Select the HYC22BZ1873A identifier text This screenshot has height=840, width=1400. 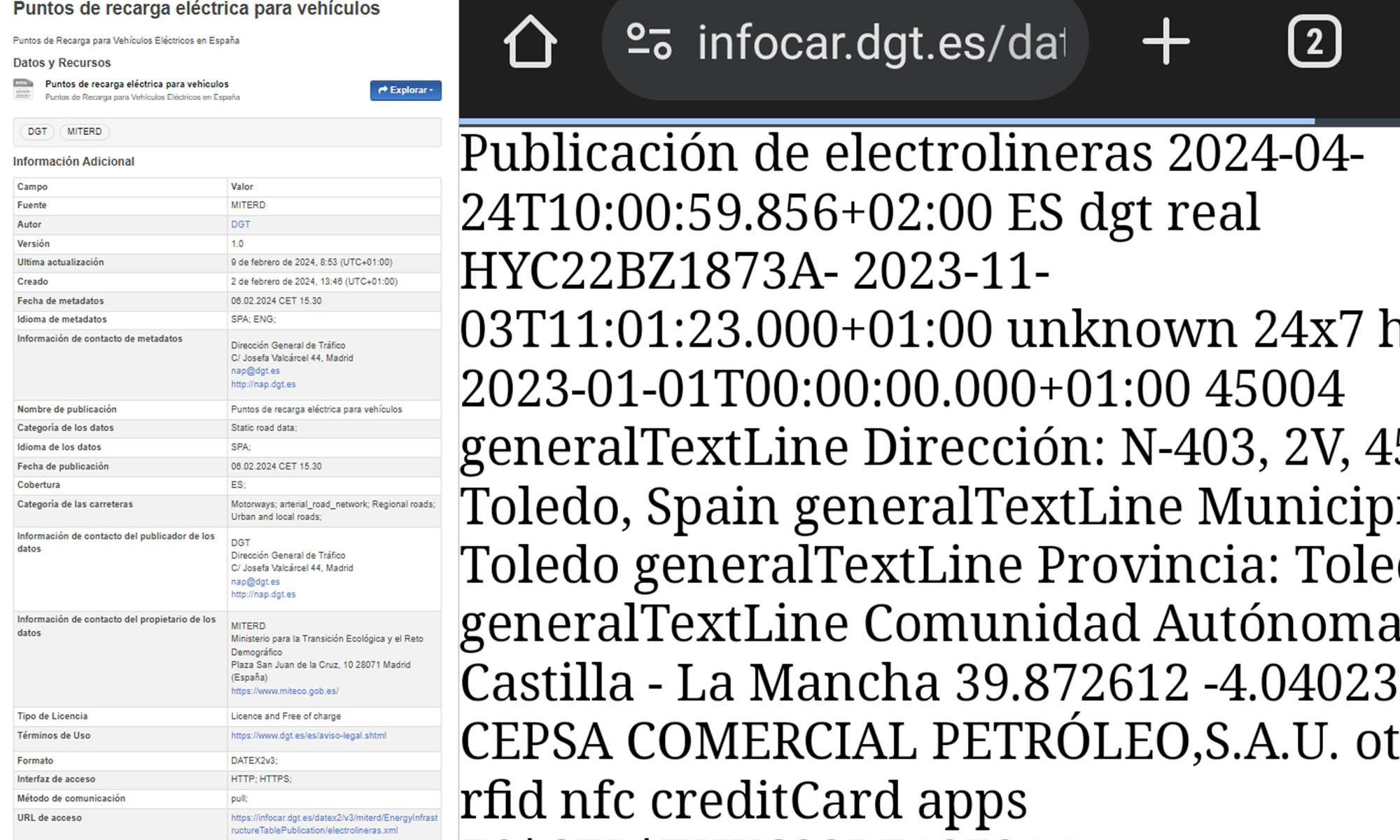click(x=649, y=271)
